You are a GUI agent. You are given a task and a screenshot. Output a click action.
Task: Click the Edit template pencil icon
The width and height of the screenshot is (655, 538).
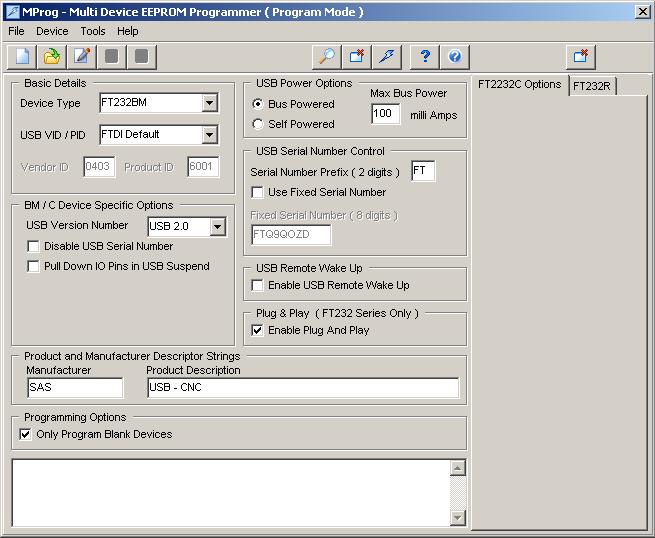[82, 56]
